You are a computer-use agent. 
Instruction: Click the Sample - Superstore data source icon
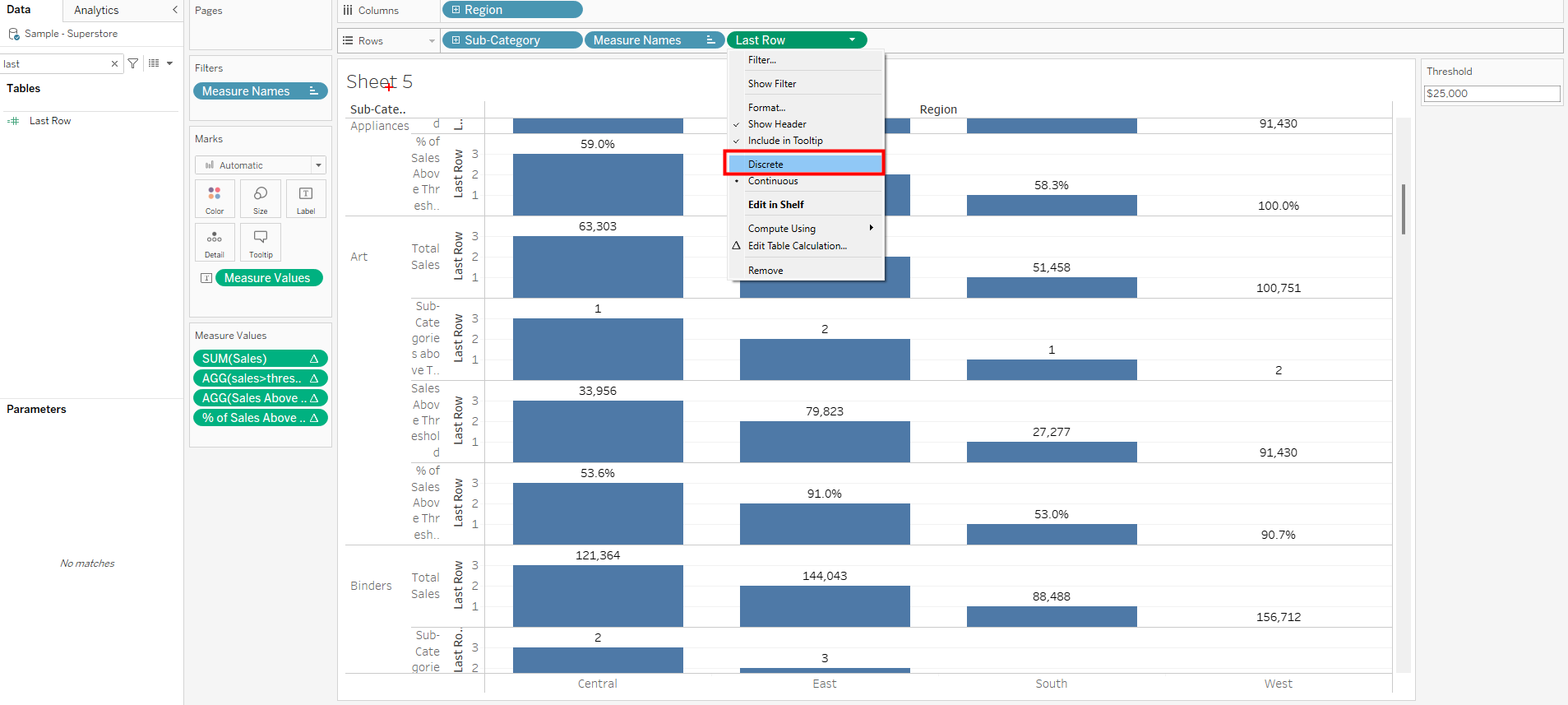[14, 34]
